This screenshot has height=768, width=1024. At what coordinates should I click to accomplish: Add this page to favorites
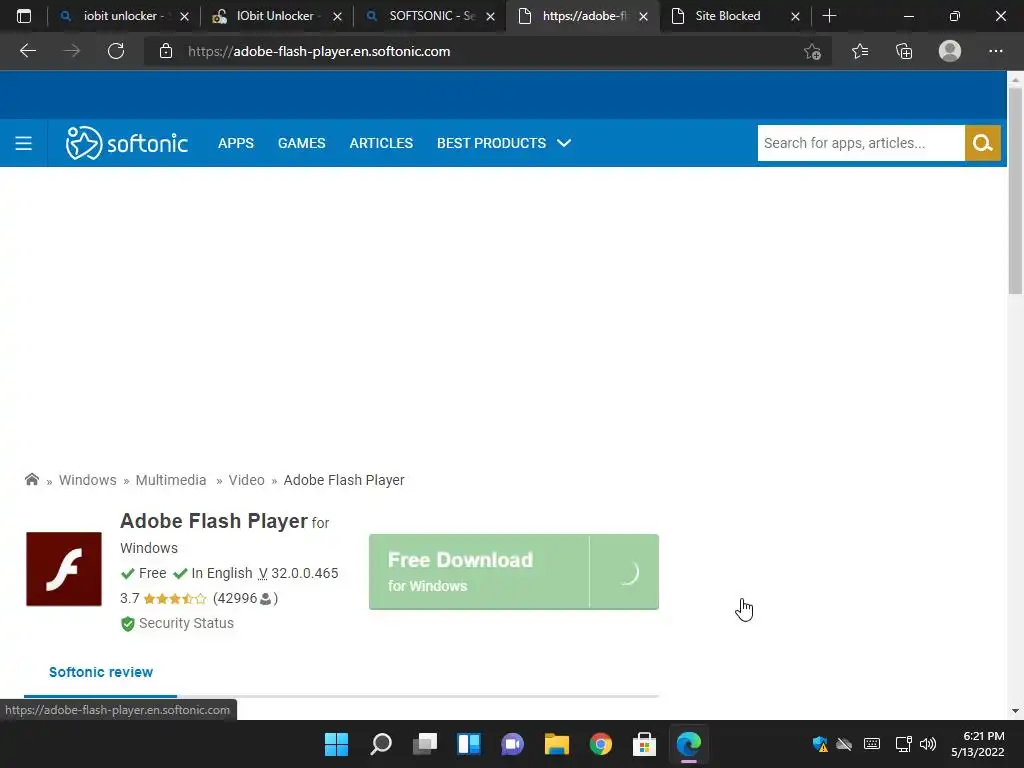point(812,51)
